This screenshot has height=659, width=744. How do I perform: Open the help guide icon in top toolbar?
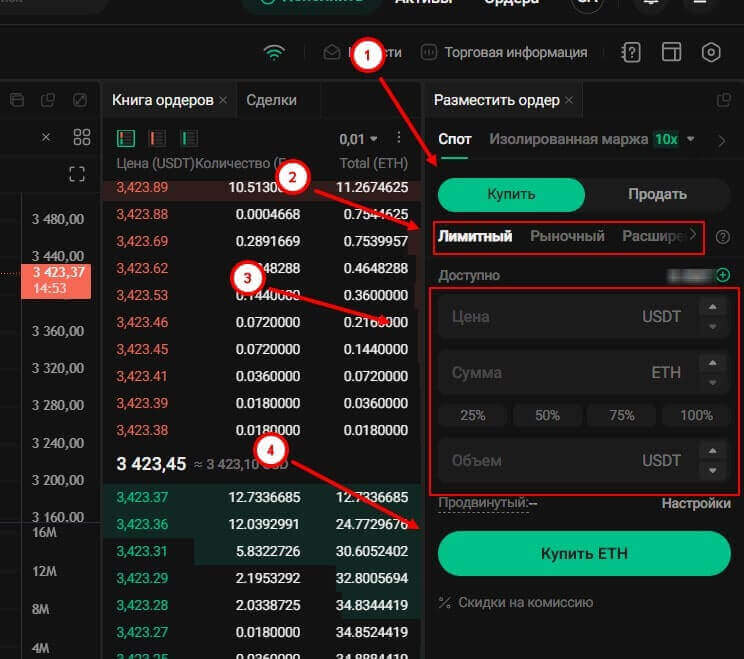[x=631, y=52]
